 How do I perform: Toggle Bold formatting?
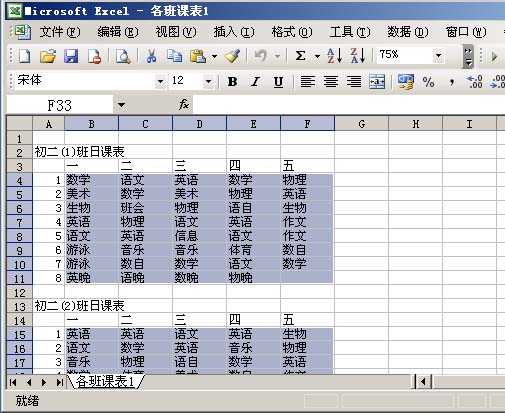(232, 81)
